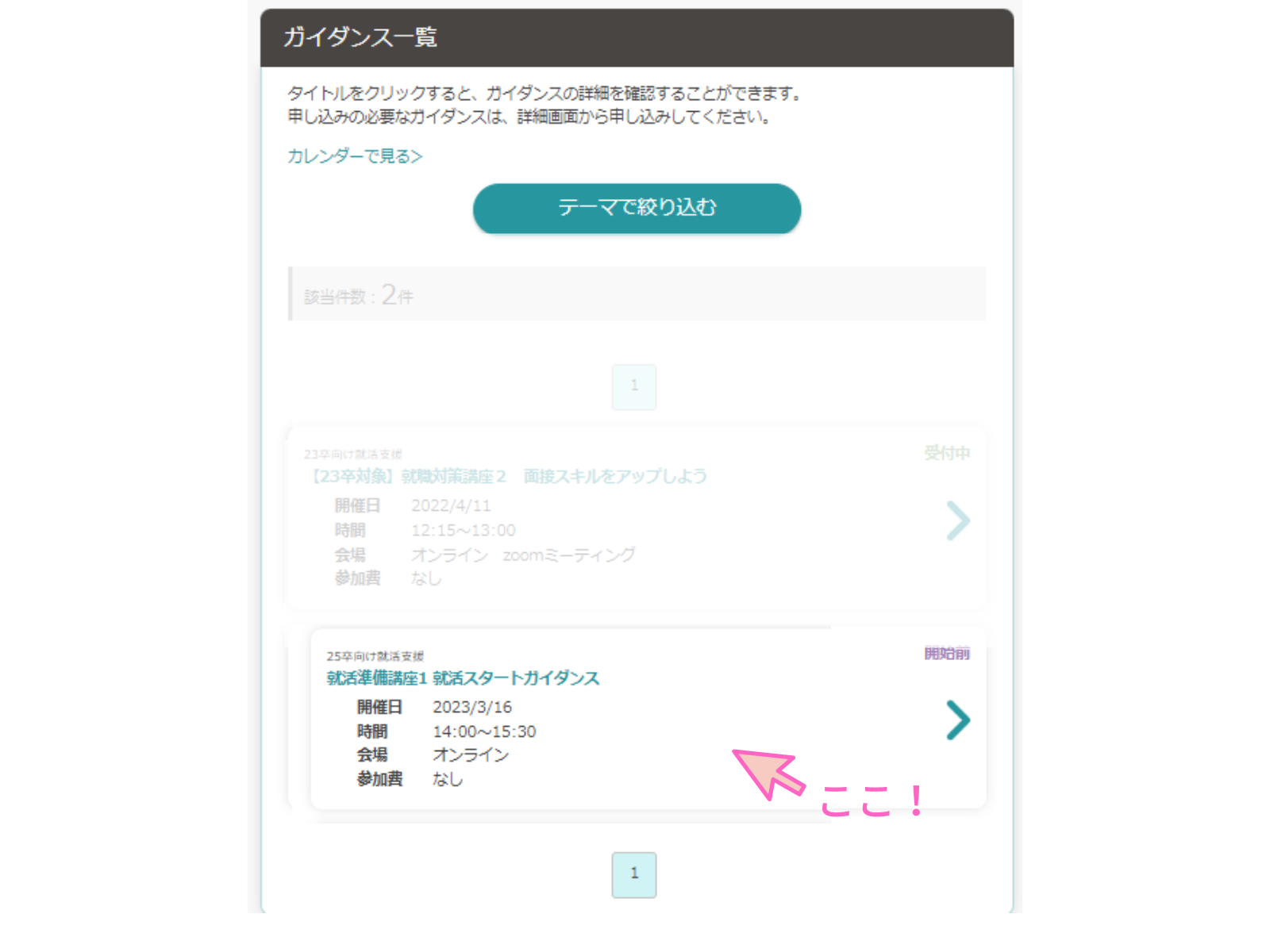
Task: Click the 該当件数 2件 result count
Action: click(359, 295)
